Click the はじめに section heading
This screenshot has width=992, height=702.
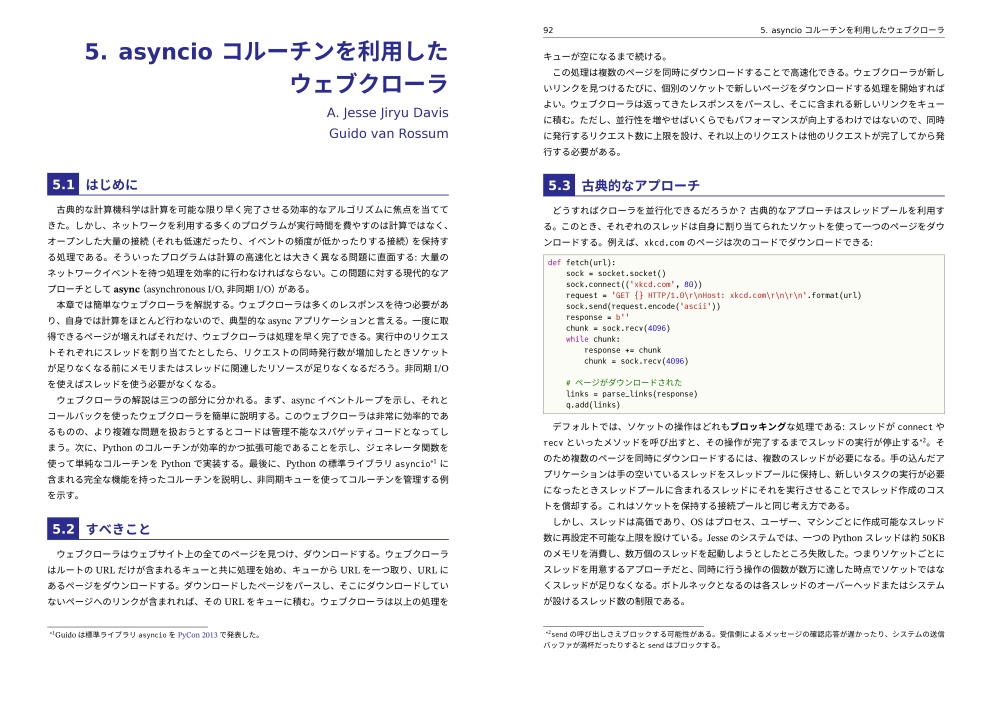(111, 185)
